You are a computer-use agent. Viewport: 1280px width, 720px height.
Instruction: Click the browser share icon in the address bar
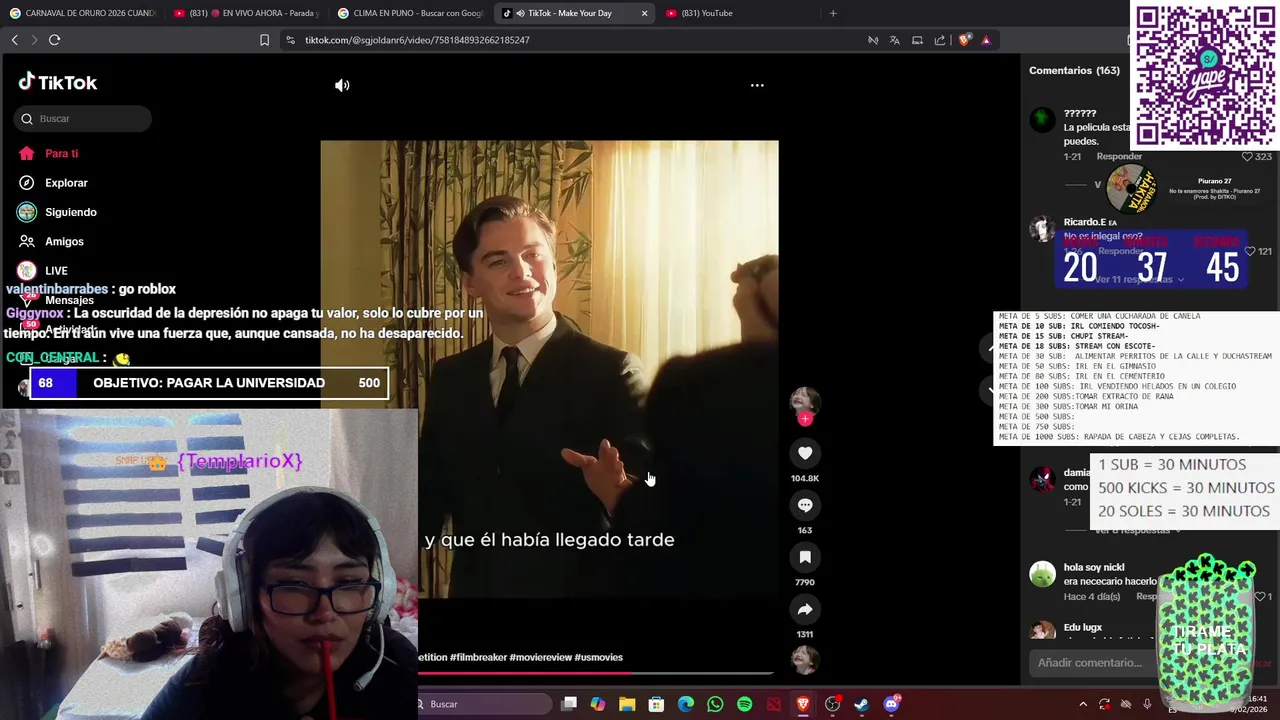tap(940, 40)
